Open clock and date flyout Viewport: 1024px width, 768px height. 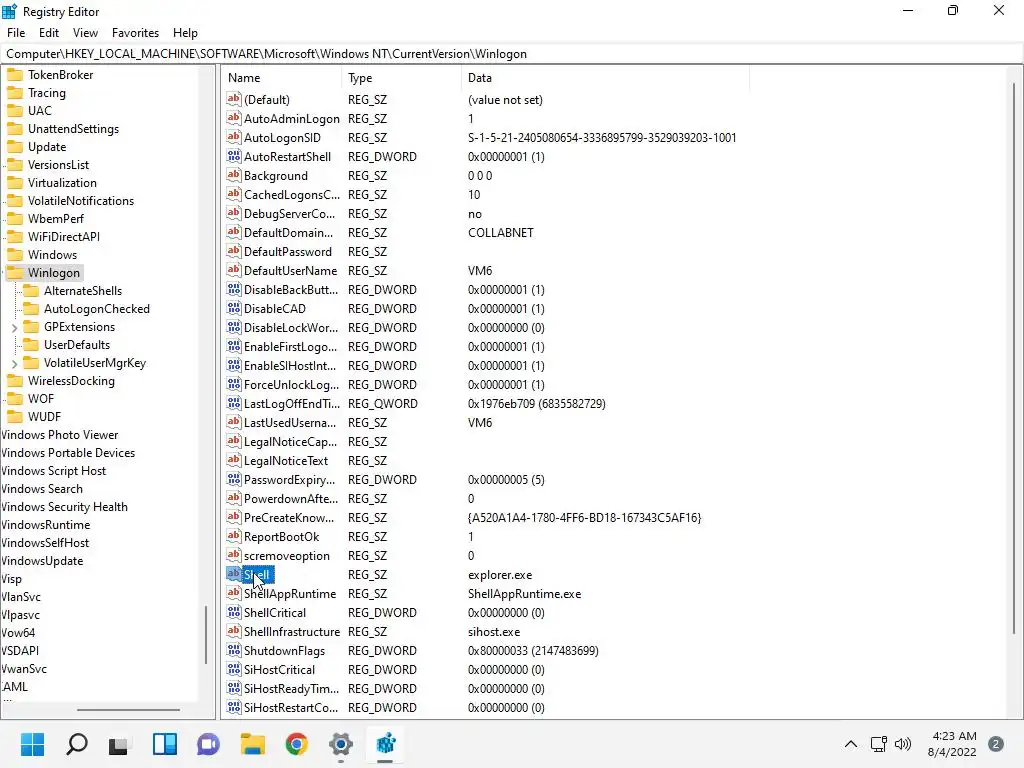click(952, 744)
